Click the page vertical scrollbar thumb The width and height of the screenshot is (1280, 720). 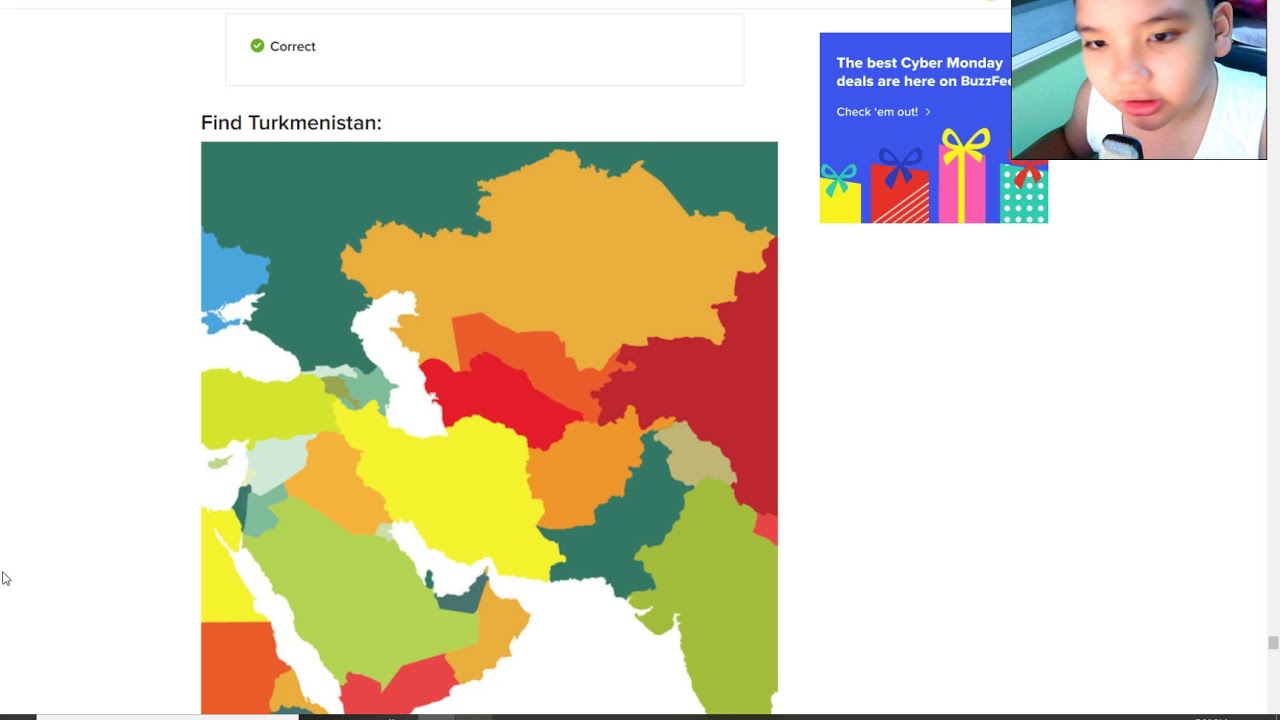(1272, 643)
